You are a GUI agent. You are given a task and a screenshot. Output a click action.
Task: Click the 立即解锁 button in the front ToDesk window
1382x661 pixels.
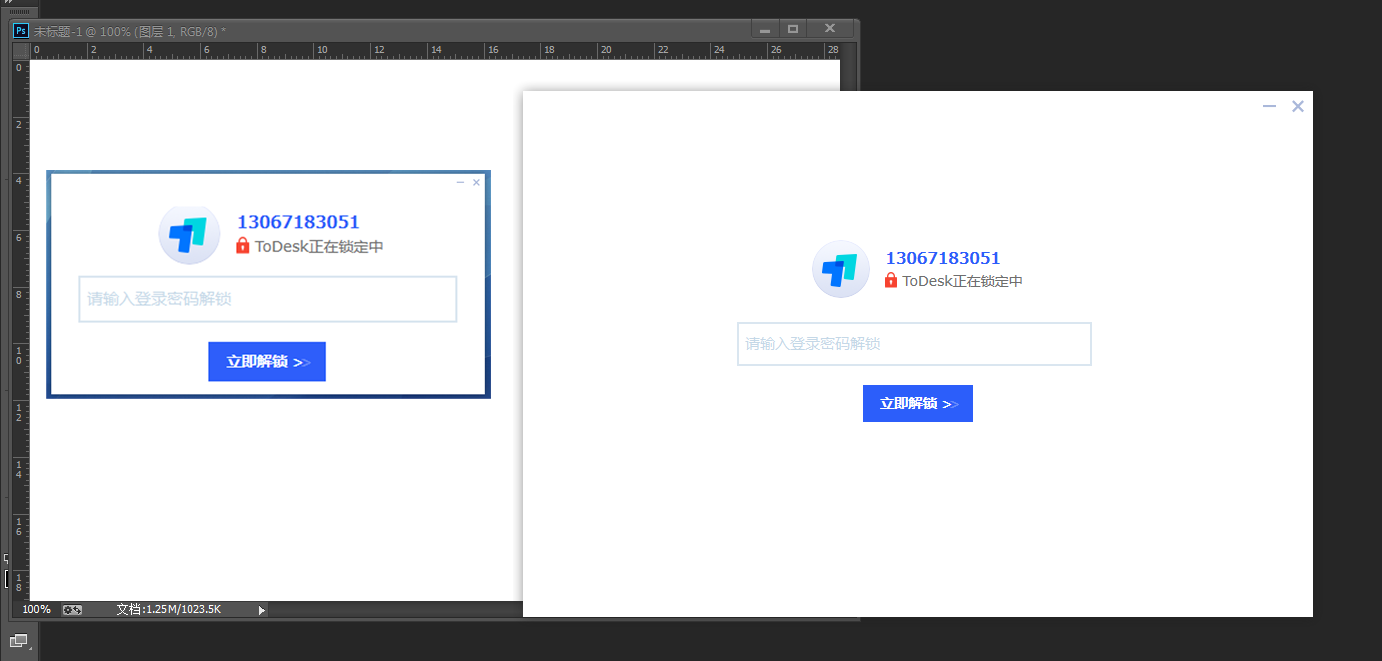pyautogui.click(x=918, y=403)
